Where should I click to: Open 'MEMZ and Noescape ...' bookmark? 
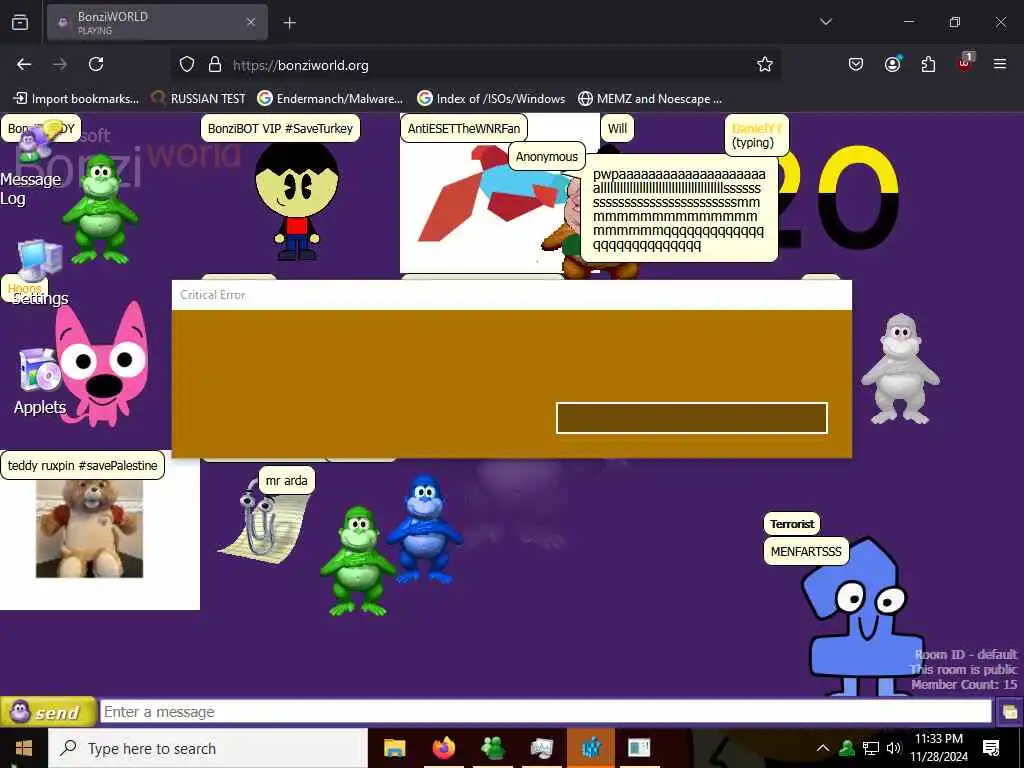pos(650,99)
